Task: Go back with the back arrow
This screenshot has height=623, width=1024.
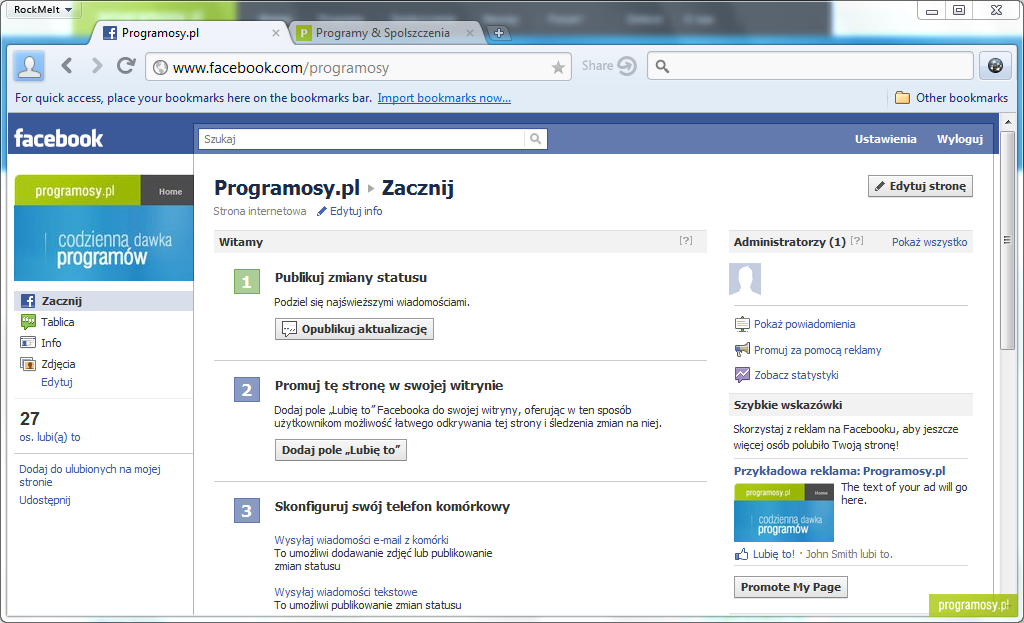Action: 67,65
